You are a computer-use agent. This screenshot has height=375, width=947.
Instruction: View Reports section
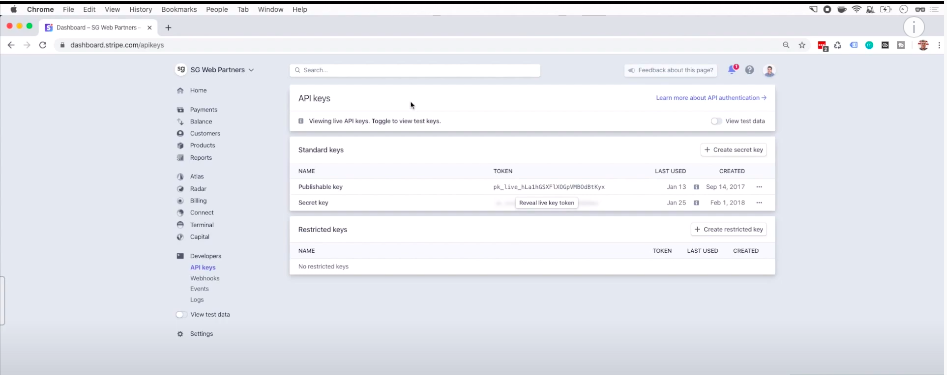click(x=201, y=158)
